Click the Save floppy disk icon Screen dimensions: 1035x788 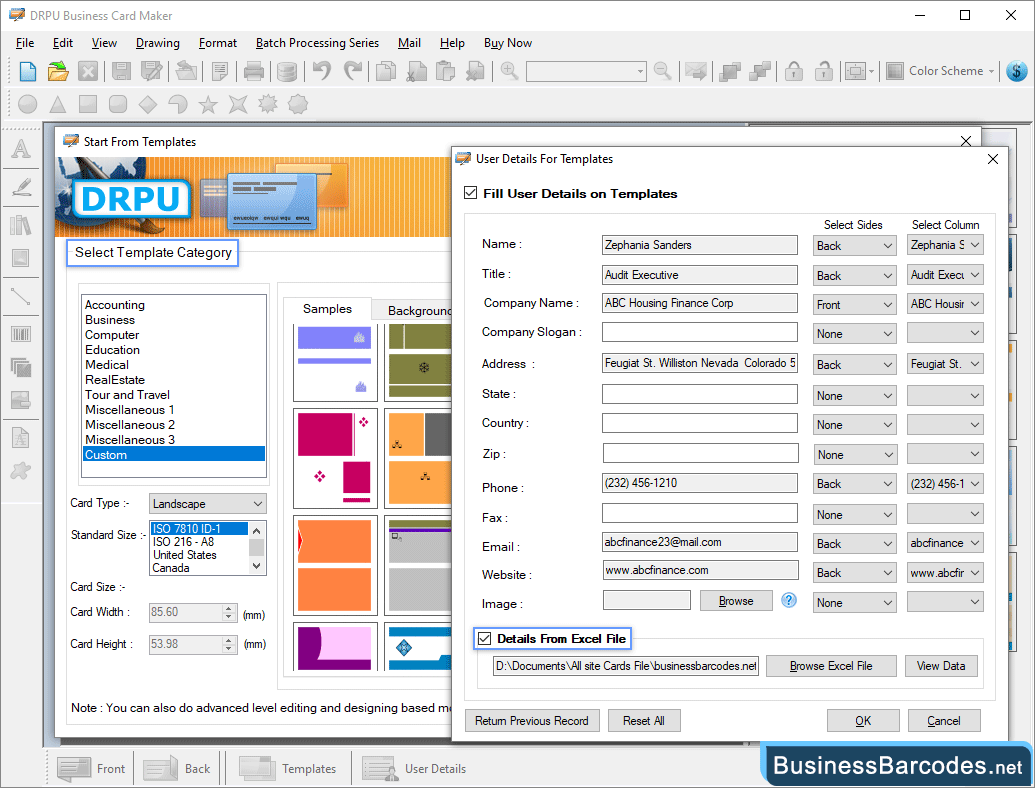coord(121,71)
